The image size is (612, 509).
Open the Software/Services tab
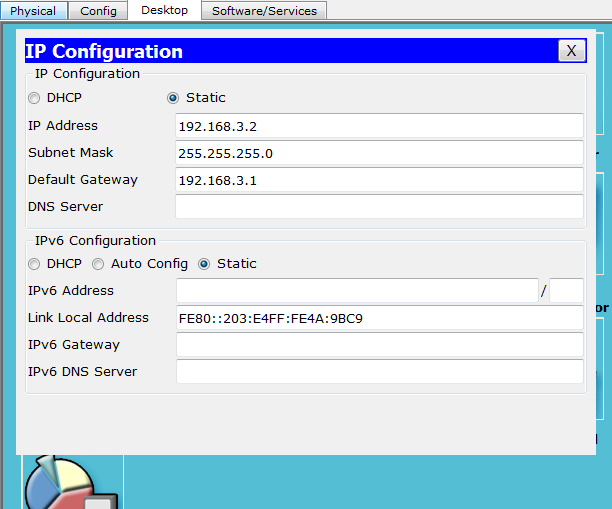tap(264, 11)
